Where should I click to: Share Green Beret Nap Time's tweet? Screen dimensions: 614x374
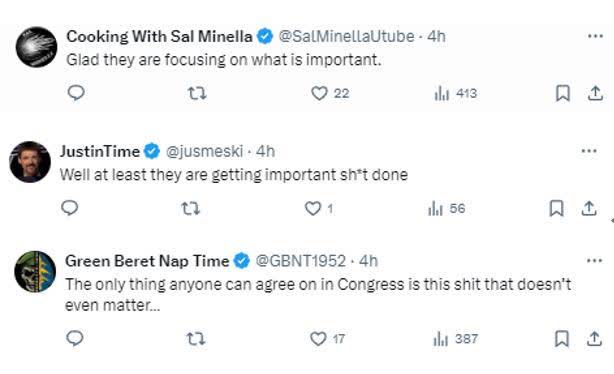coord(594,339)
